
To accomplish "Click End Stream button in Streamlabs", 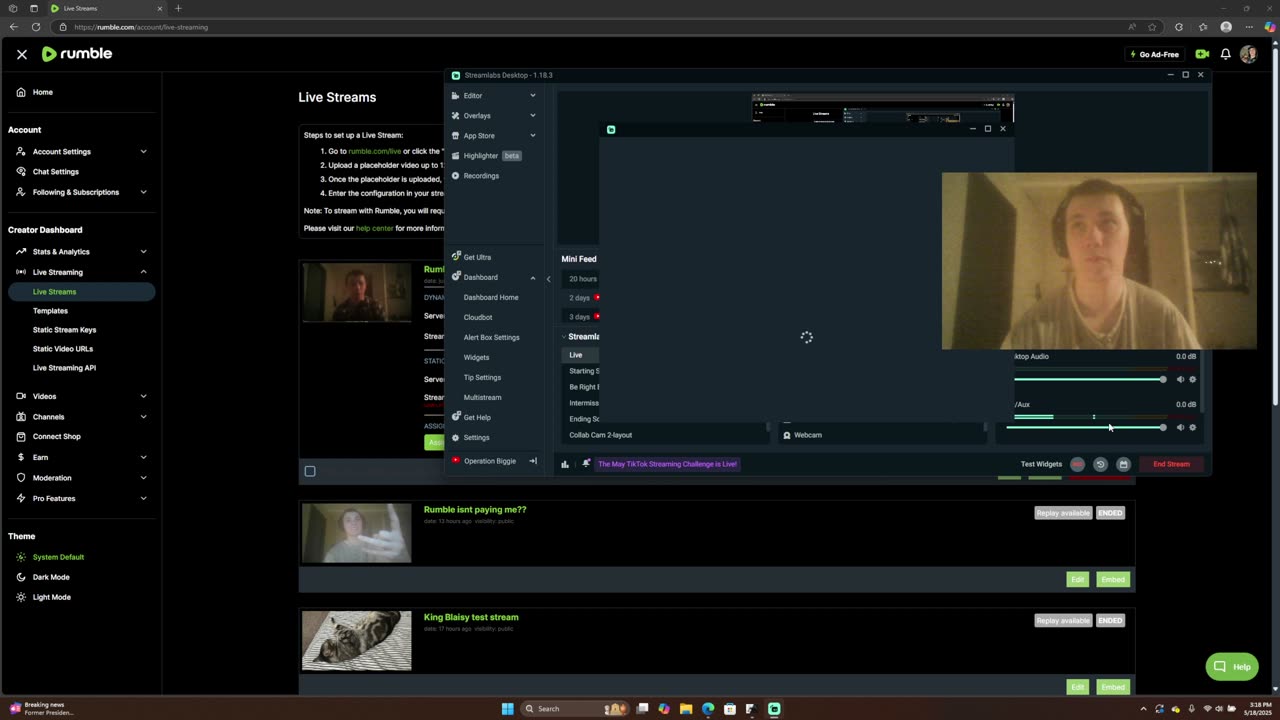I will pos(1171,464).
